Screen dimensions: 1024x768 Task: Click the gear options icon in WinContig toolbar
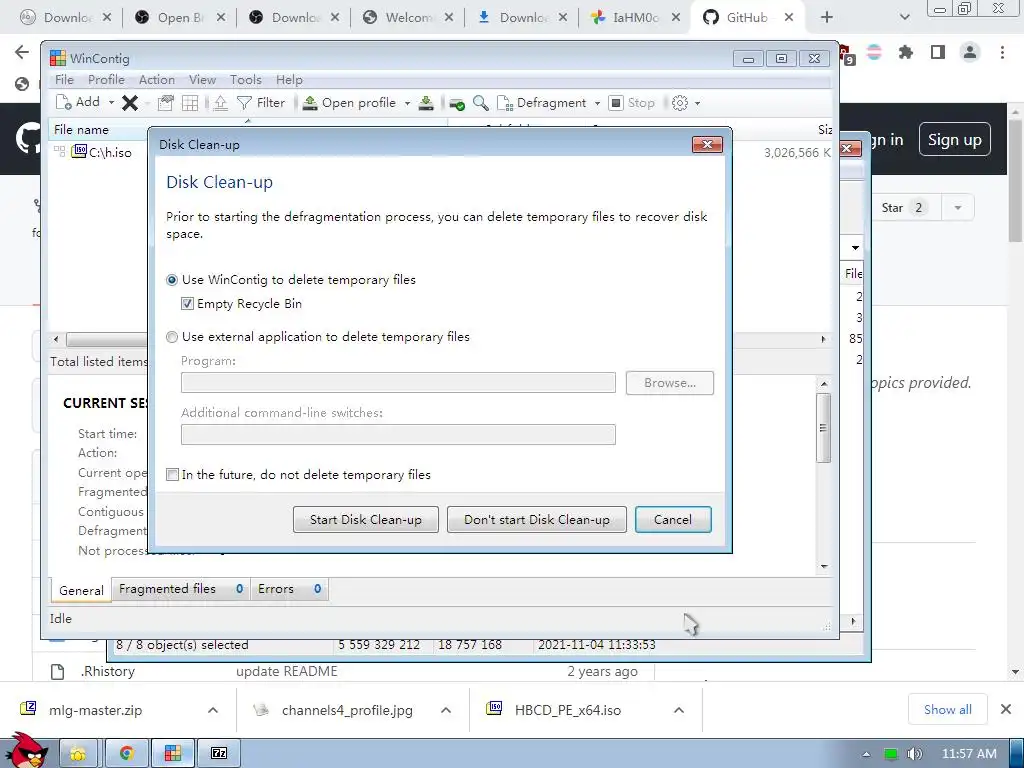pyautogui.click(x=680, y=103)
